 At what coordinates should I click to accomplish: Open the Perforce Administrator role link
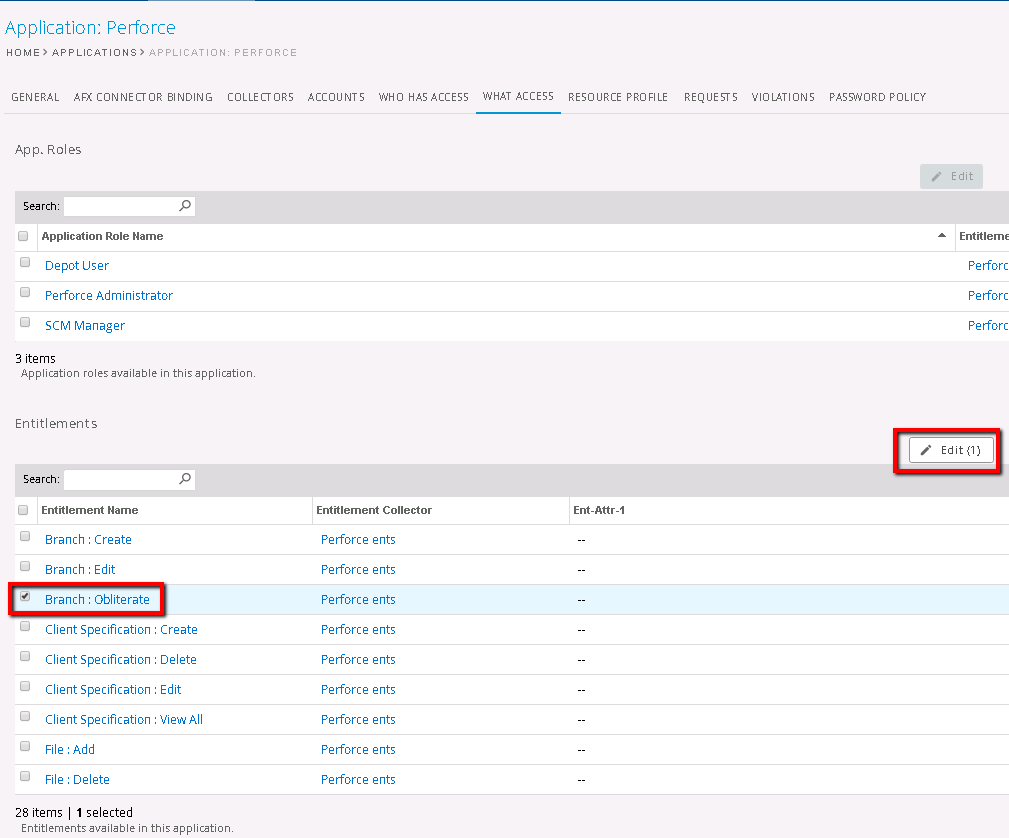109,296
